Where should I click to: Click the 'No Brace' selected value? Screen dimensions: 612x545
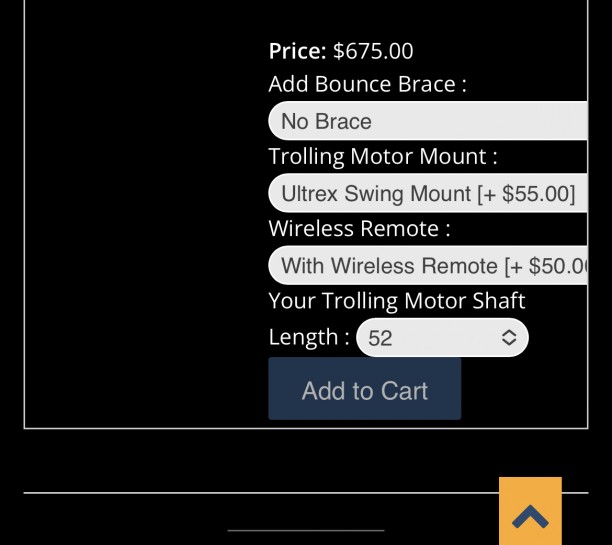point(326,122)
